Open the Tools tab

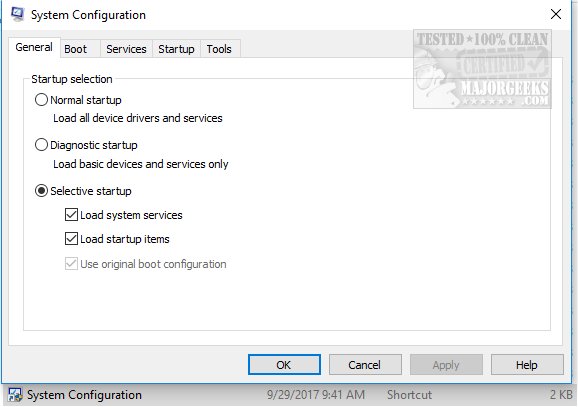coord(219,49)
